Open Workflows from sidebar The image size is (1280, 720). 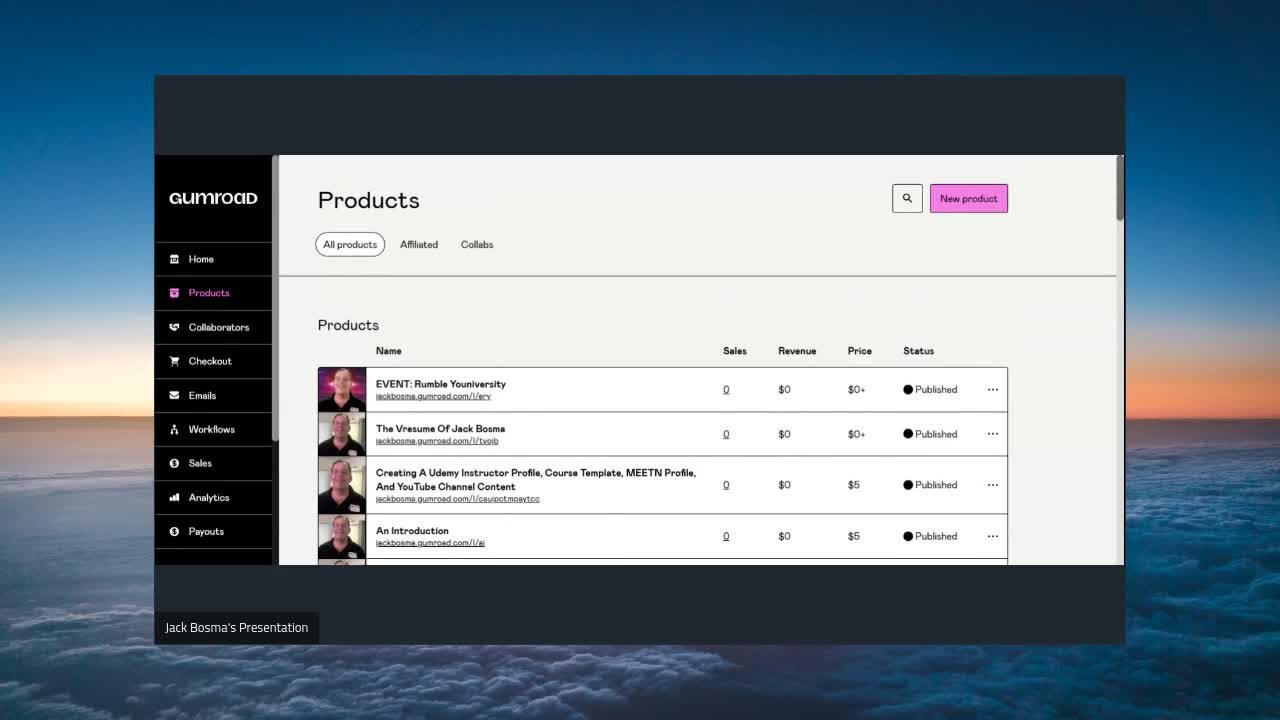[213, 429]
